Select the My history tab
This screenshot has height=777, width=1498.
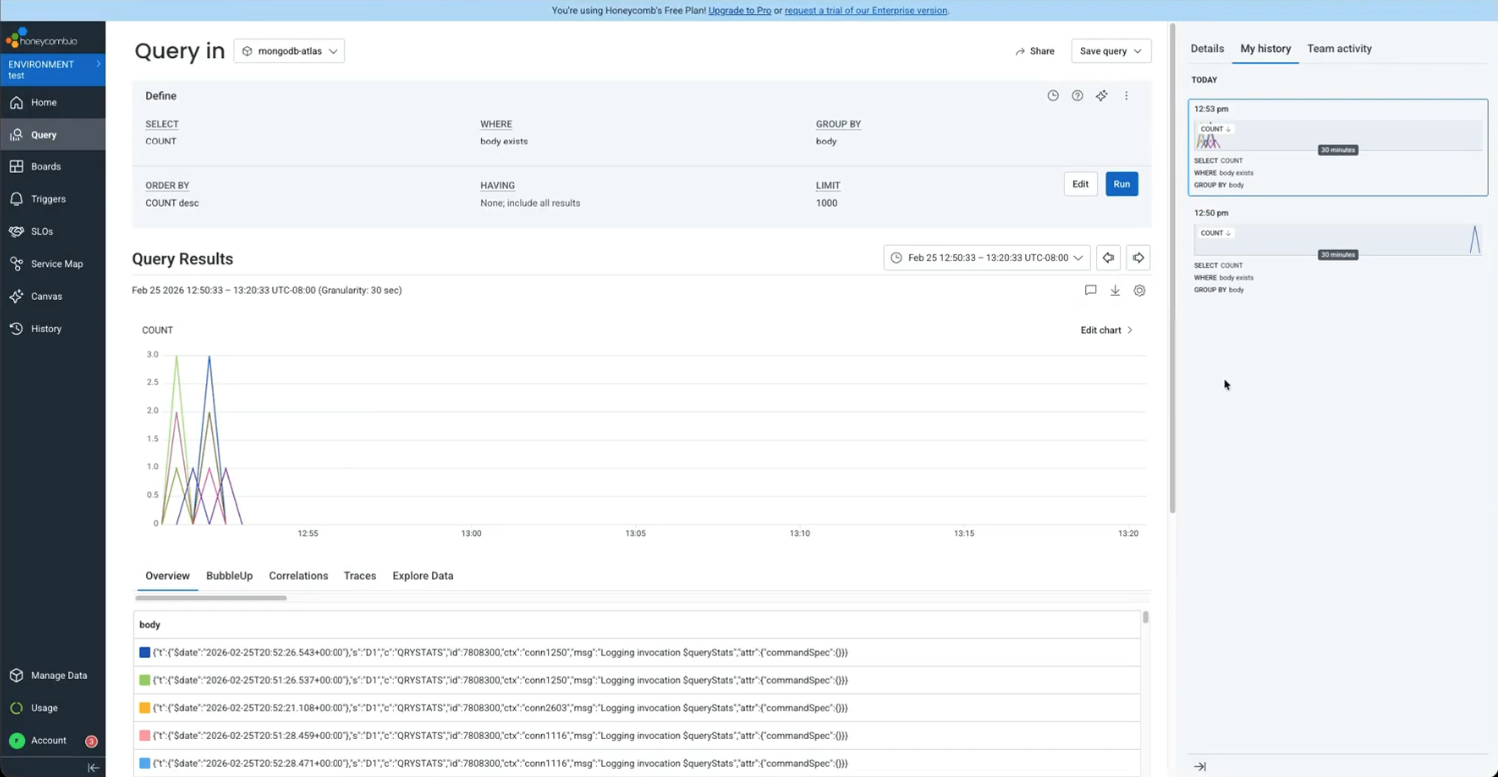point(1265,49)
